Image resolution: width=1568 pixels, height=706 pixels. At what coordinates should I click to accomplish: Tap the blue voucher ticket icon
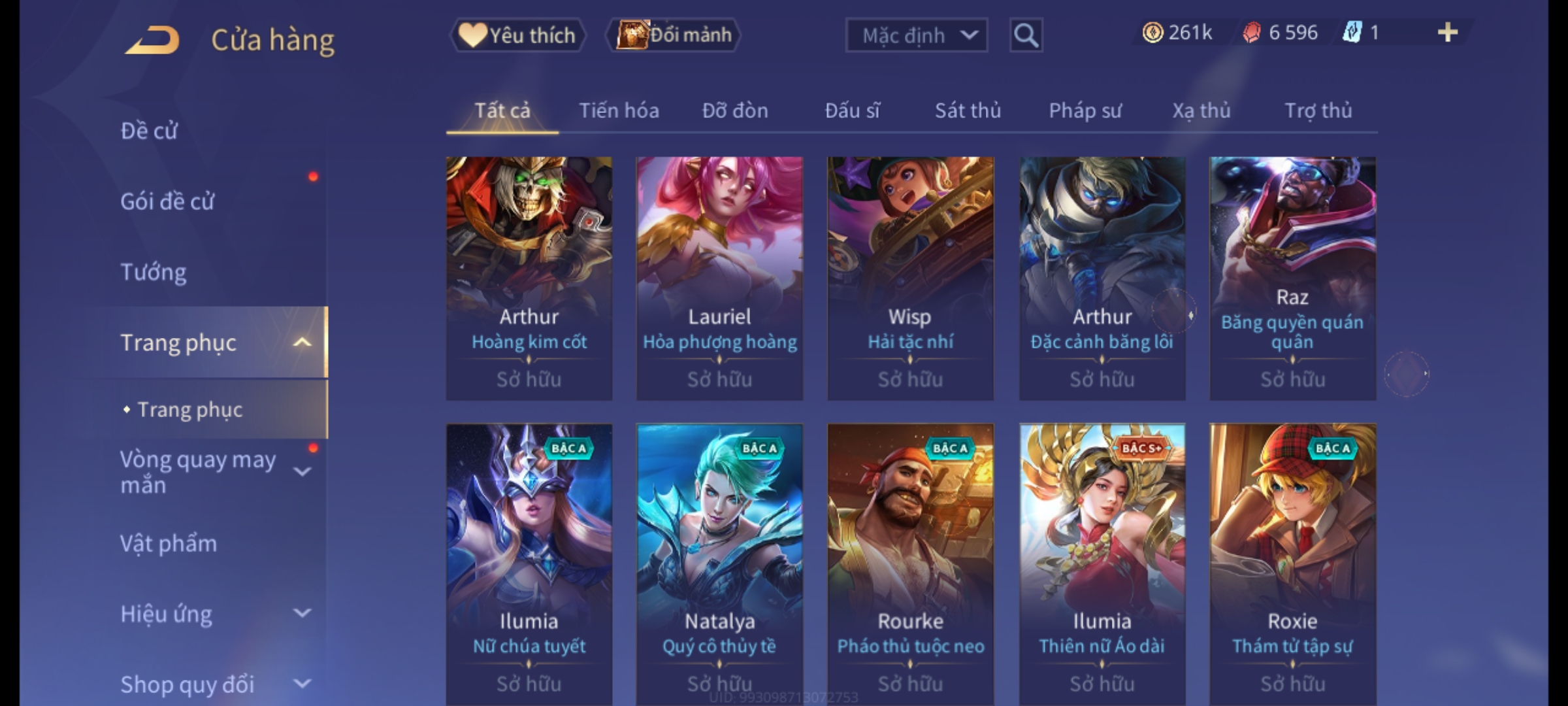tap(1352, 32)
